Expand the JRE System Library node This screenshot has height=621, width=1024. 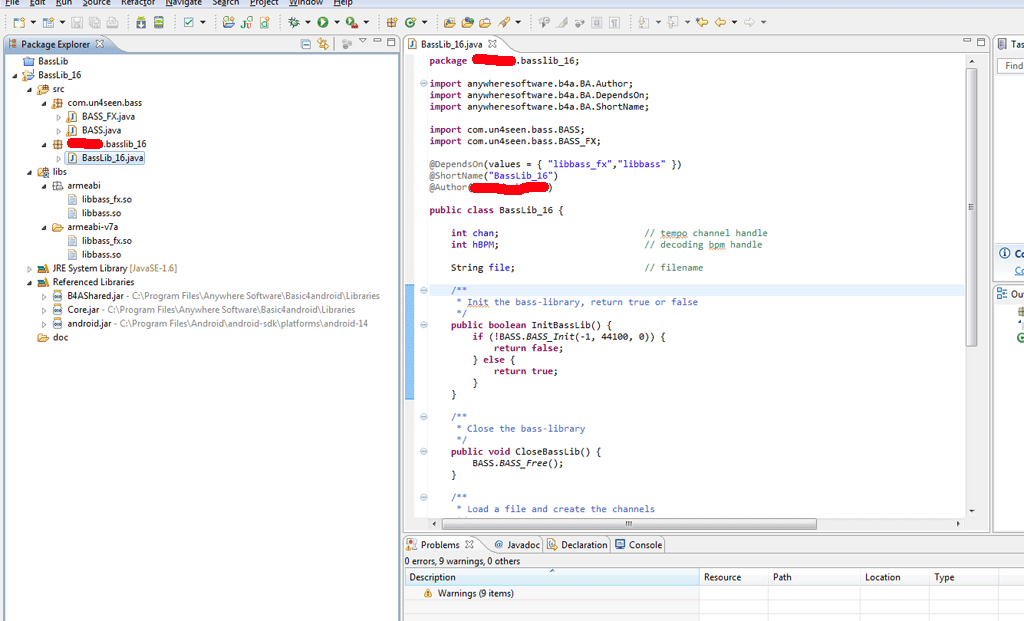click(x=29, y=269)
